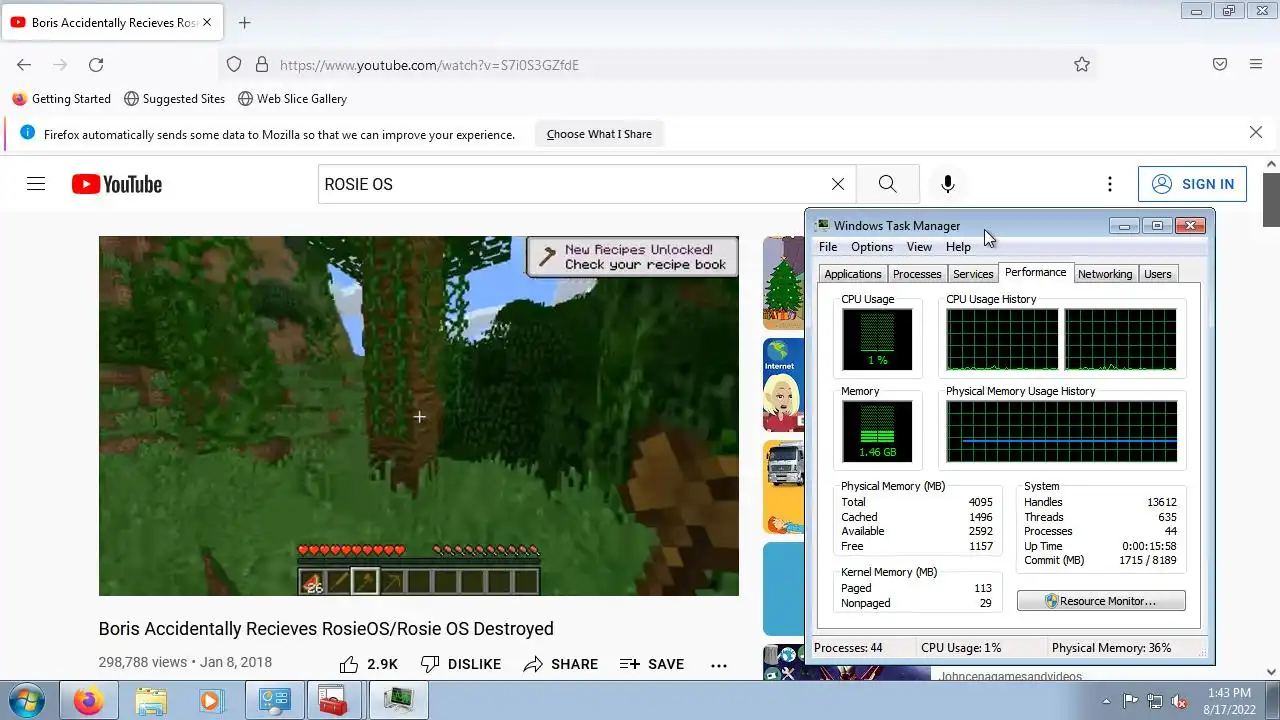Close the Boris Accidentally Recieves tab
This screenshot has width=1280, height=720.
click(x=207, y=22)
